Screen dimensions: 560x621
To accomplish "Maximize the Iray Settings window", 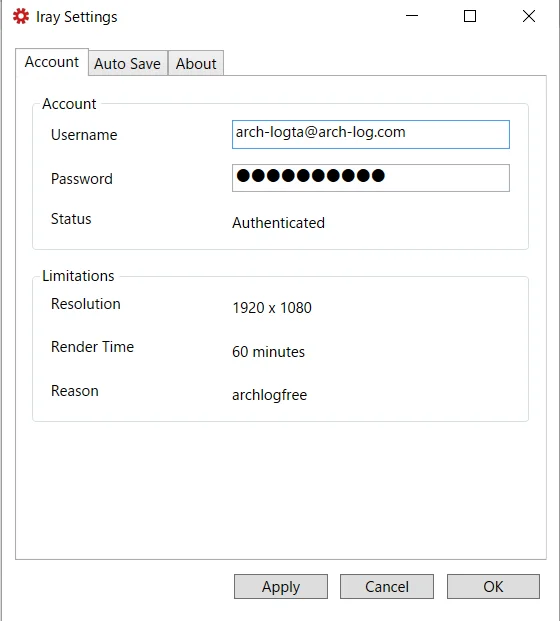I will 470,16.
